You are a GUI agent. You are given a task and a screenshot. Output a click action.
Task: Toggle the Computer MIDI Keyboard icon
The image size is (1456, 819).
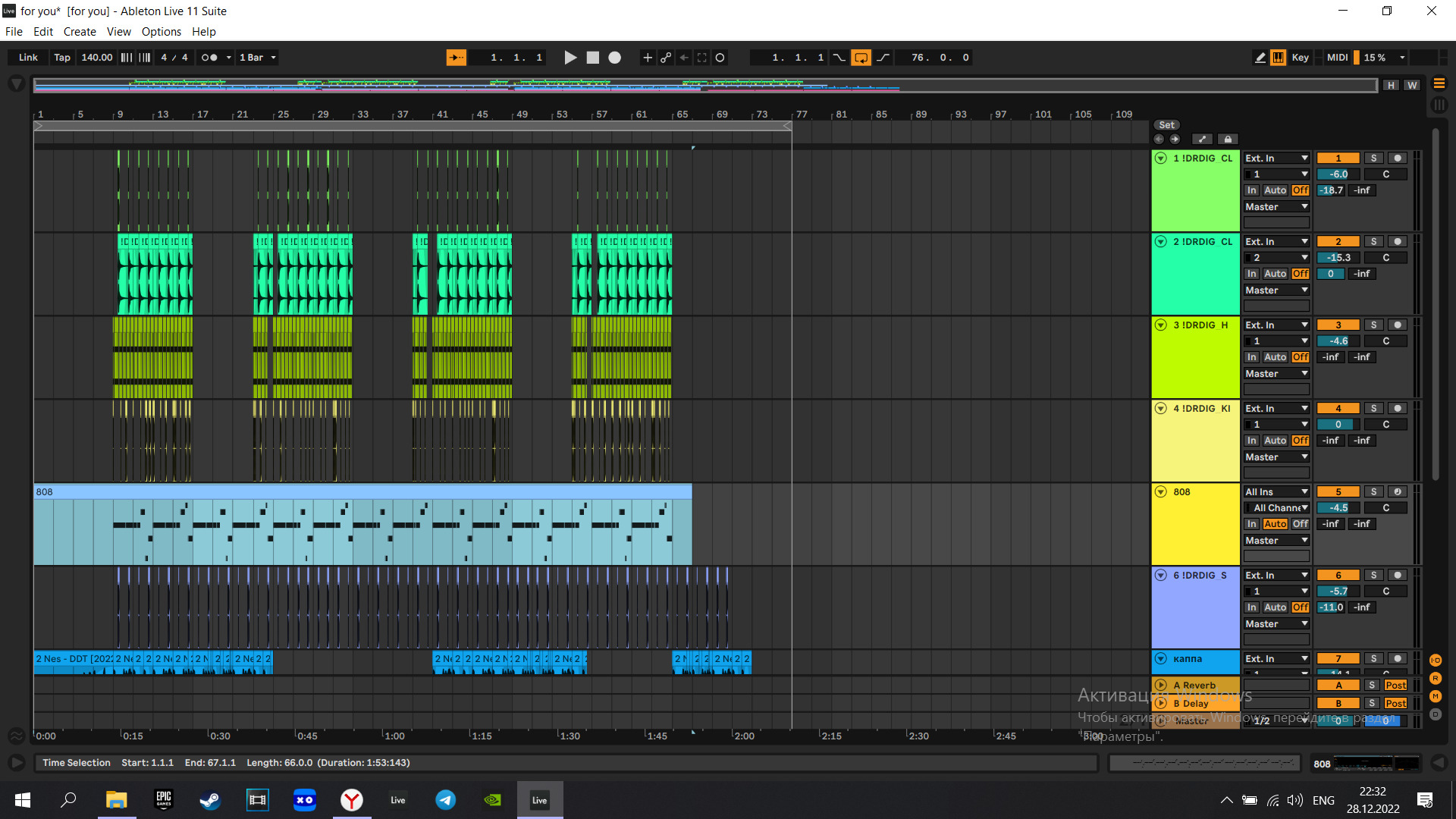(1279, 58)
